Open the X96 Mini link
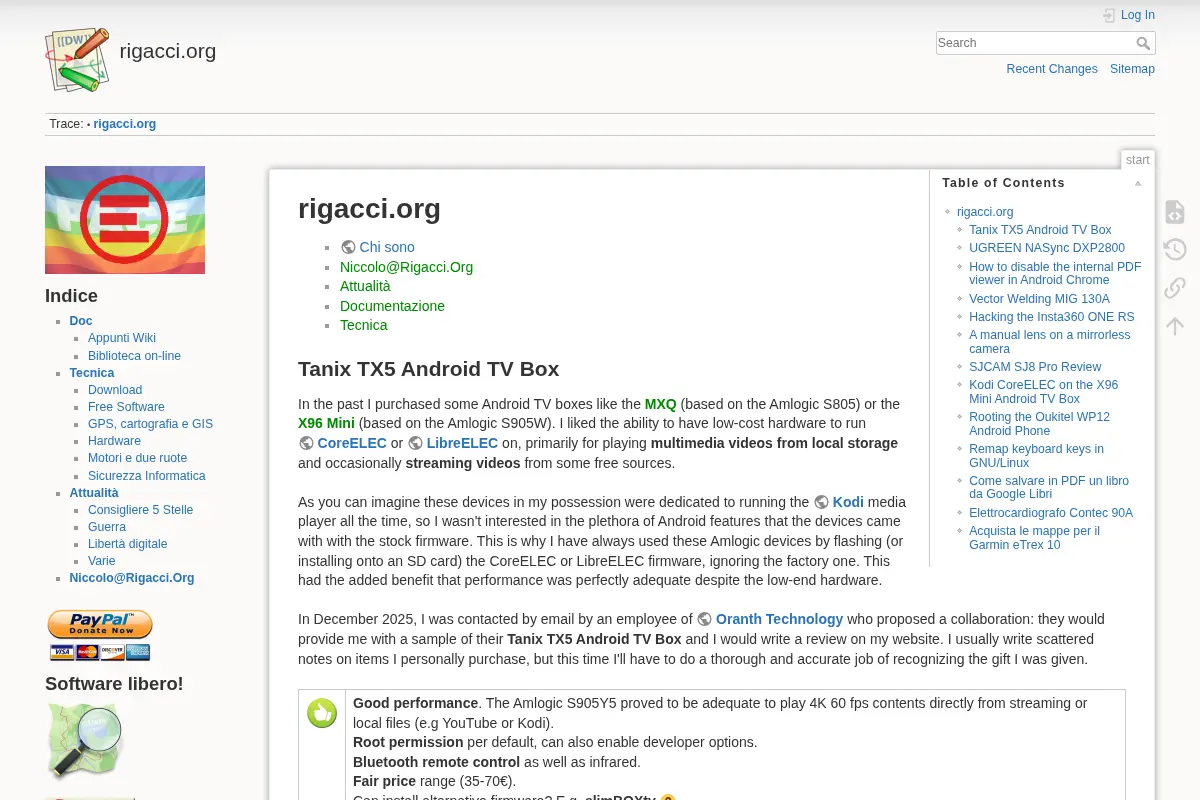This screenshot has height=800, width=1200. coord(326,423)
